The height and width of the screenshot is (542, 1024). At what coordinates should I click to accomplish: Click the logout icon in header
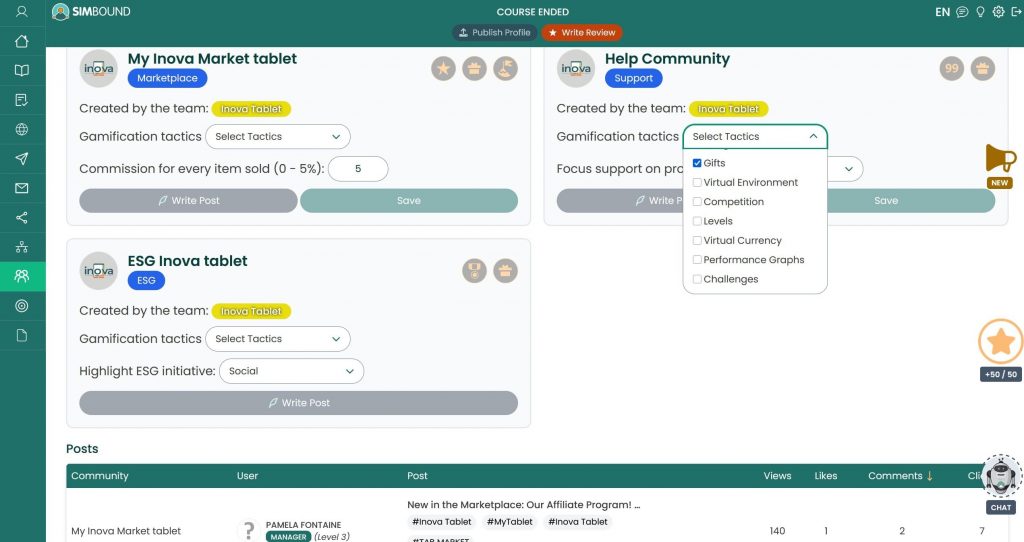1017,12
